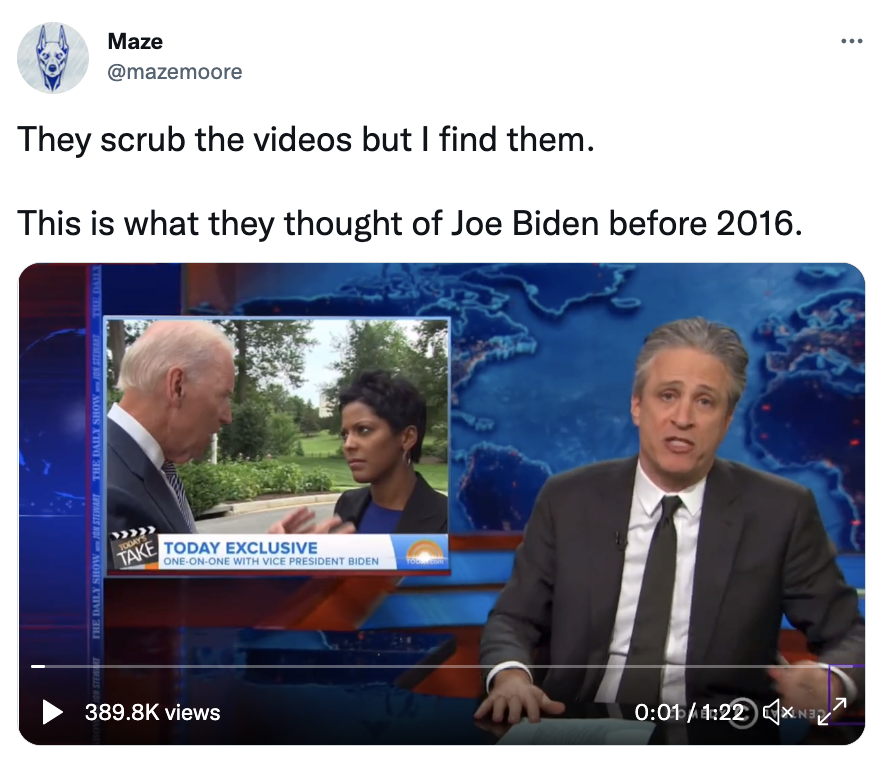Open the three-dot more options menu
The height and width of the screenshot is (762, 880).
(851, 41)
